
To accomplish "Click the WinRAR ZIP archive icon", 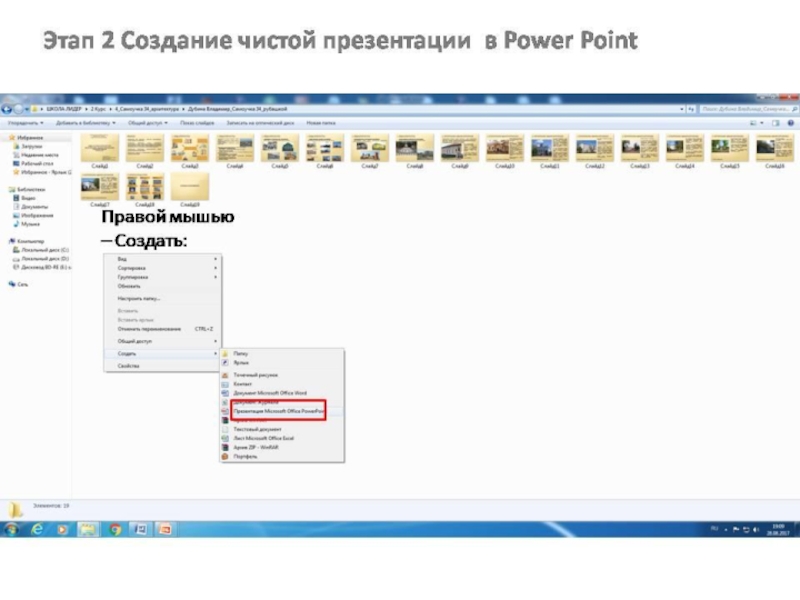I will 225,447.
